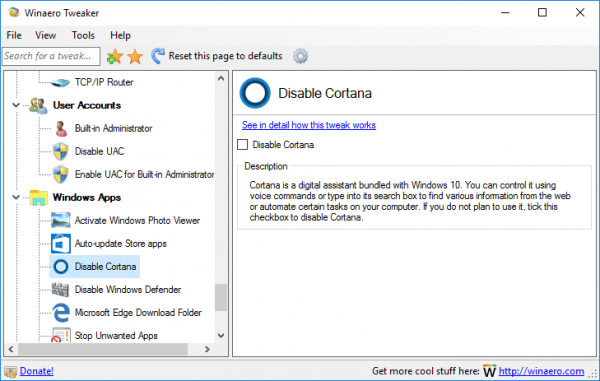Click tree horizontal scrollbar right arrow
This screenshot has height=381, width=600.
tap(207, 349)
